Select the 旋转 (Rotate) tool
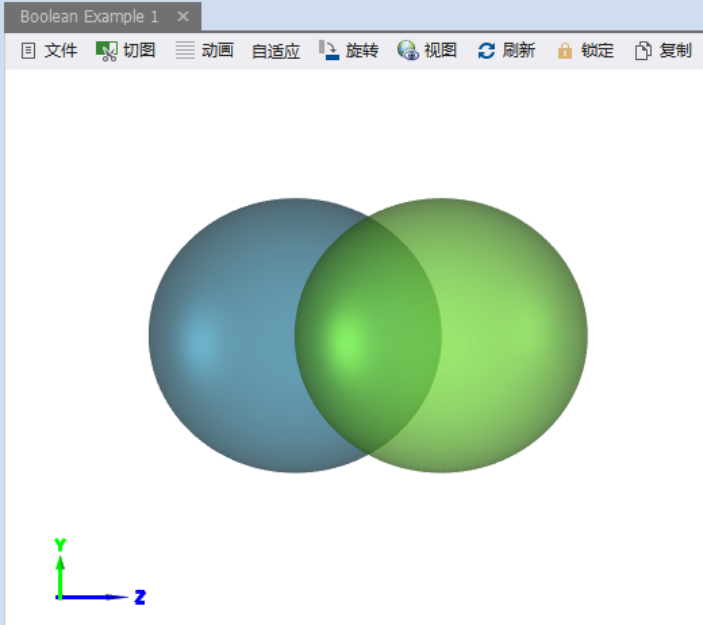The height and width of the screenshot is (629, 703). 349,50
